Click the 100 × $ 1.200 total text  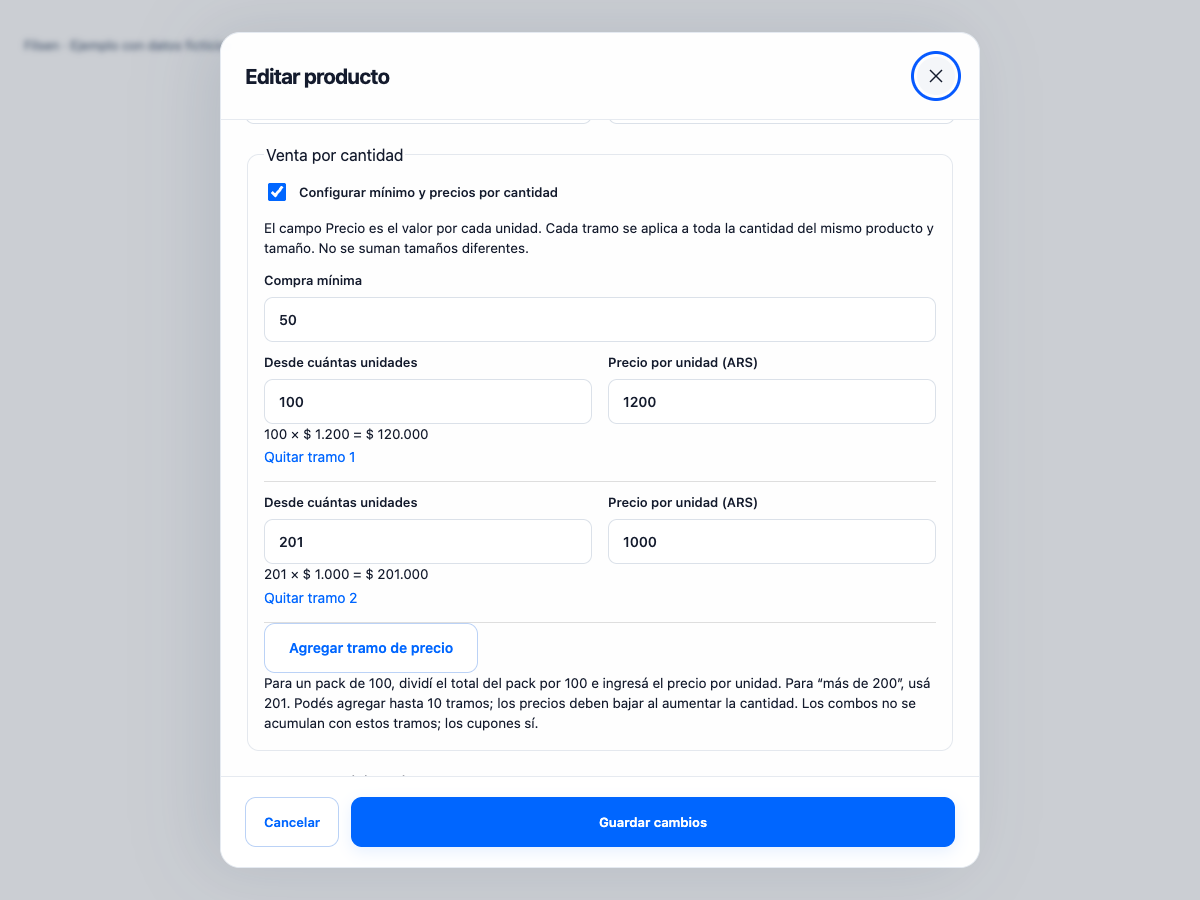(x=346, y=434)
